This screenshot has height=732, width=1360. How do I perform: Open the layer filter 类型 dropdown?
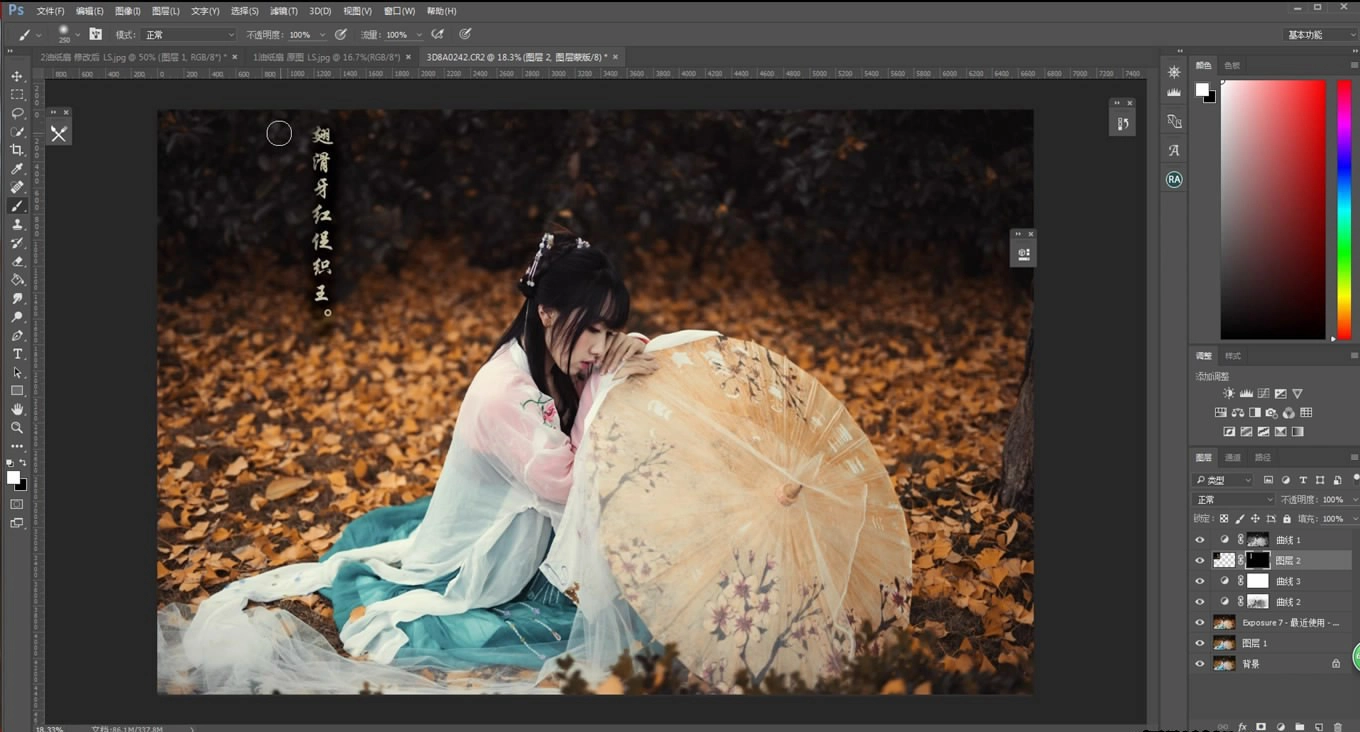click(1224, 481)
